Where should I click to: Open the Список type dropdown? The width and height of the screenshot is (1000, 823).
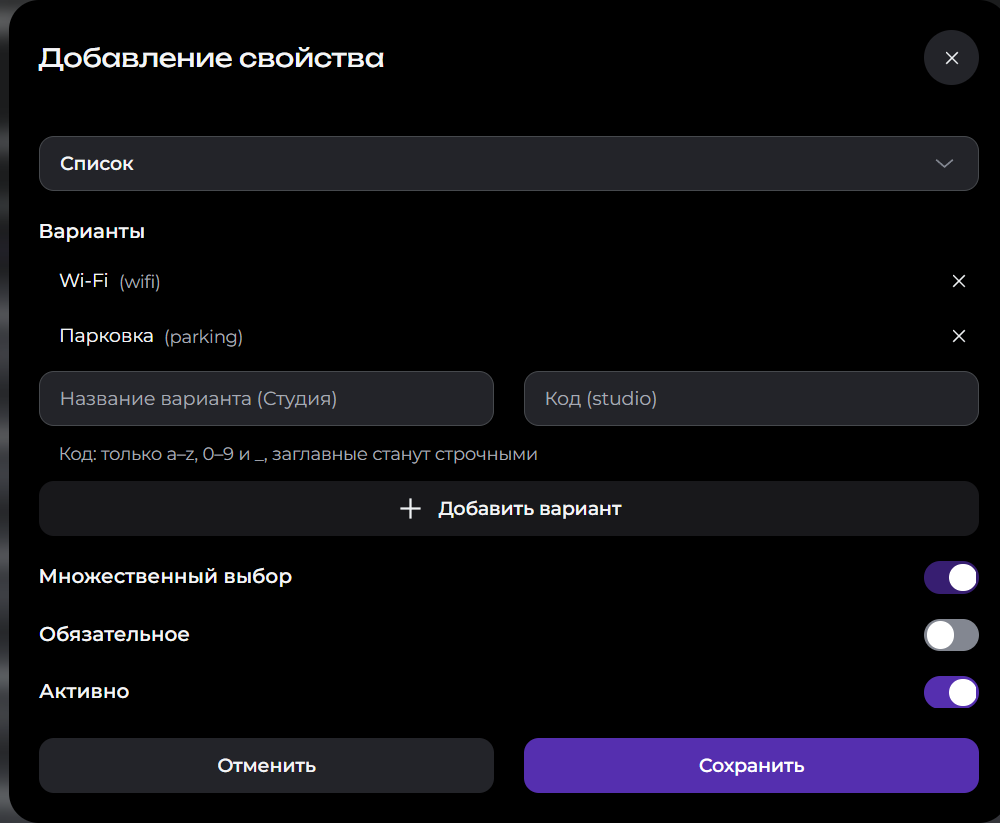pos(508,163)
